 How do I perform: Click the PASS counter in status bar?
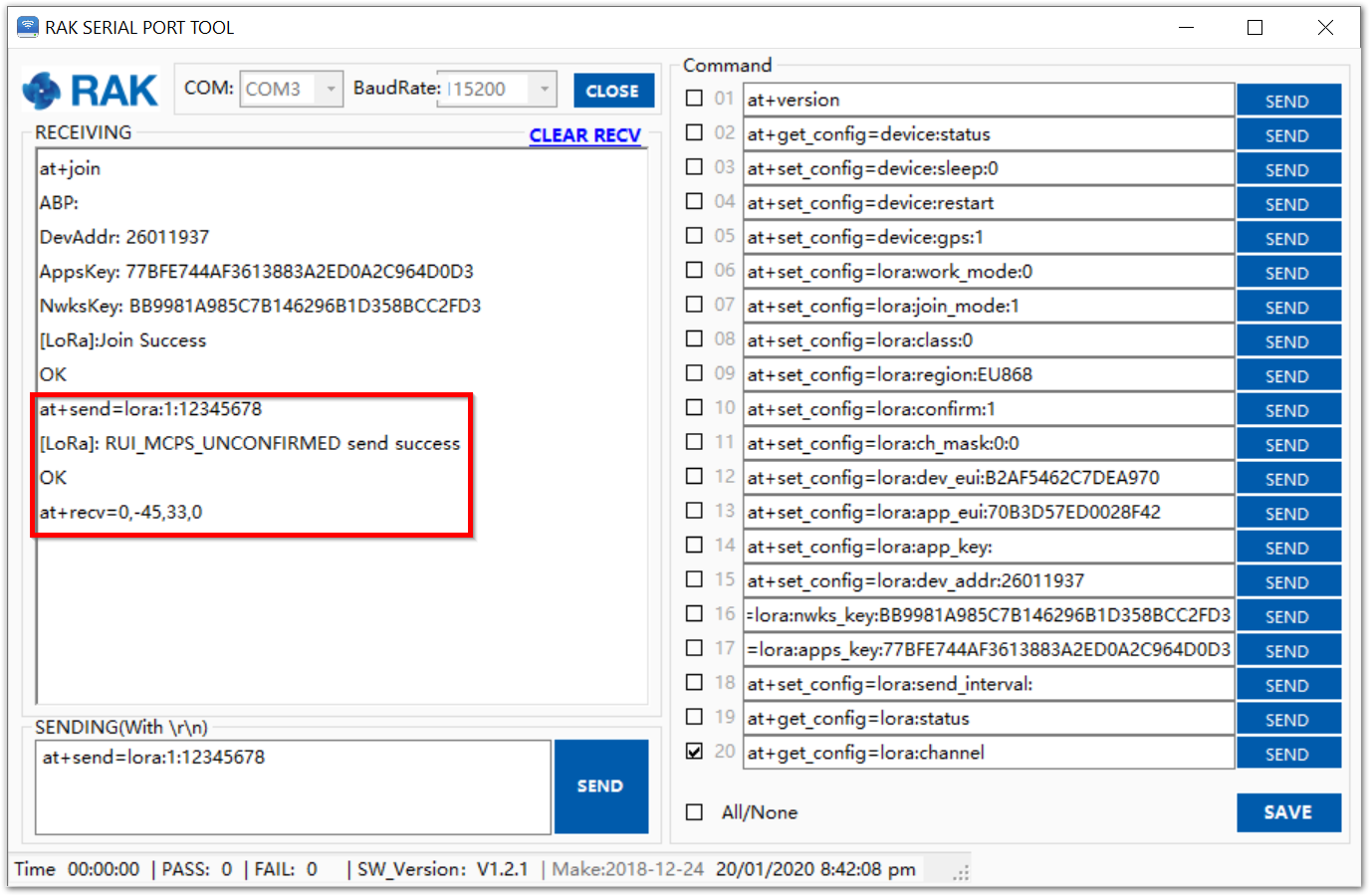196,869
